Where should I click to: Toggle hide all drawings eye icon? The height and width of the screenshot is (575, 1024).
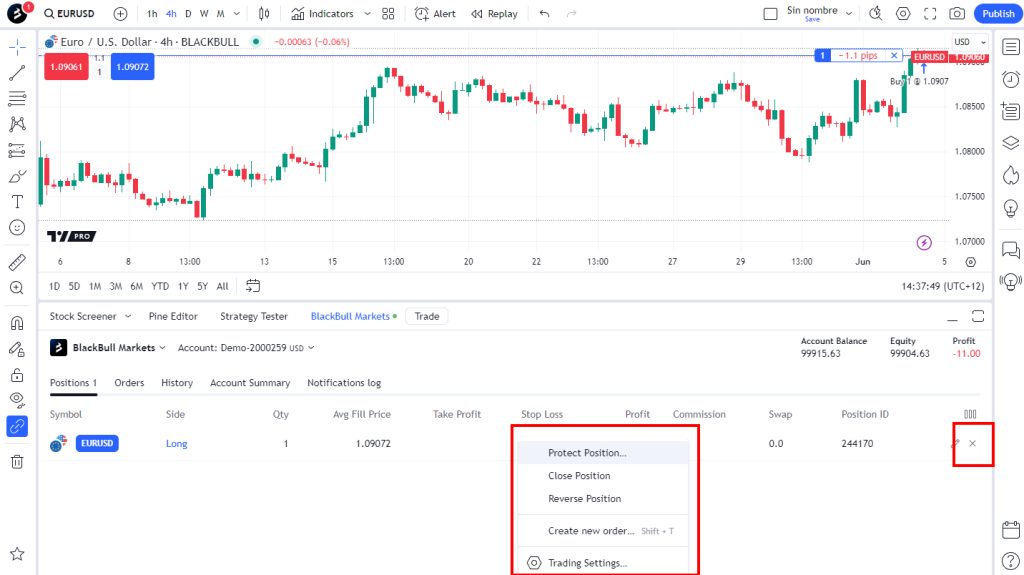pyautogui.click(x=17, y=400)
